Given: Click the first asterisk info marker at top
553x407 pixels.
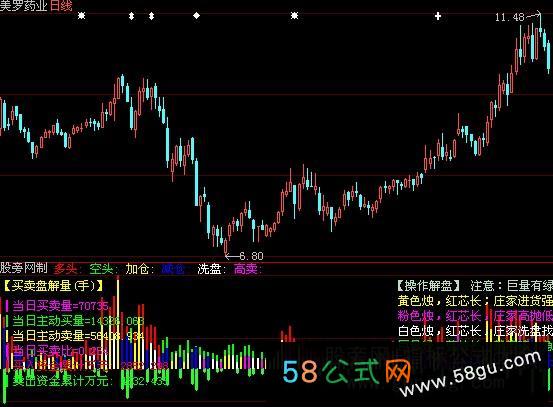Looking at the screenshot, I should click(81, 16).
